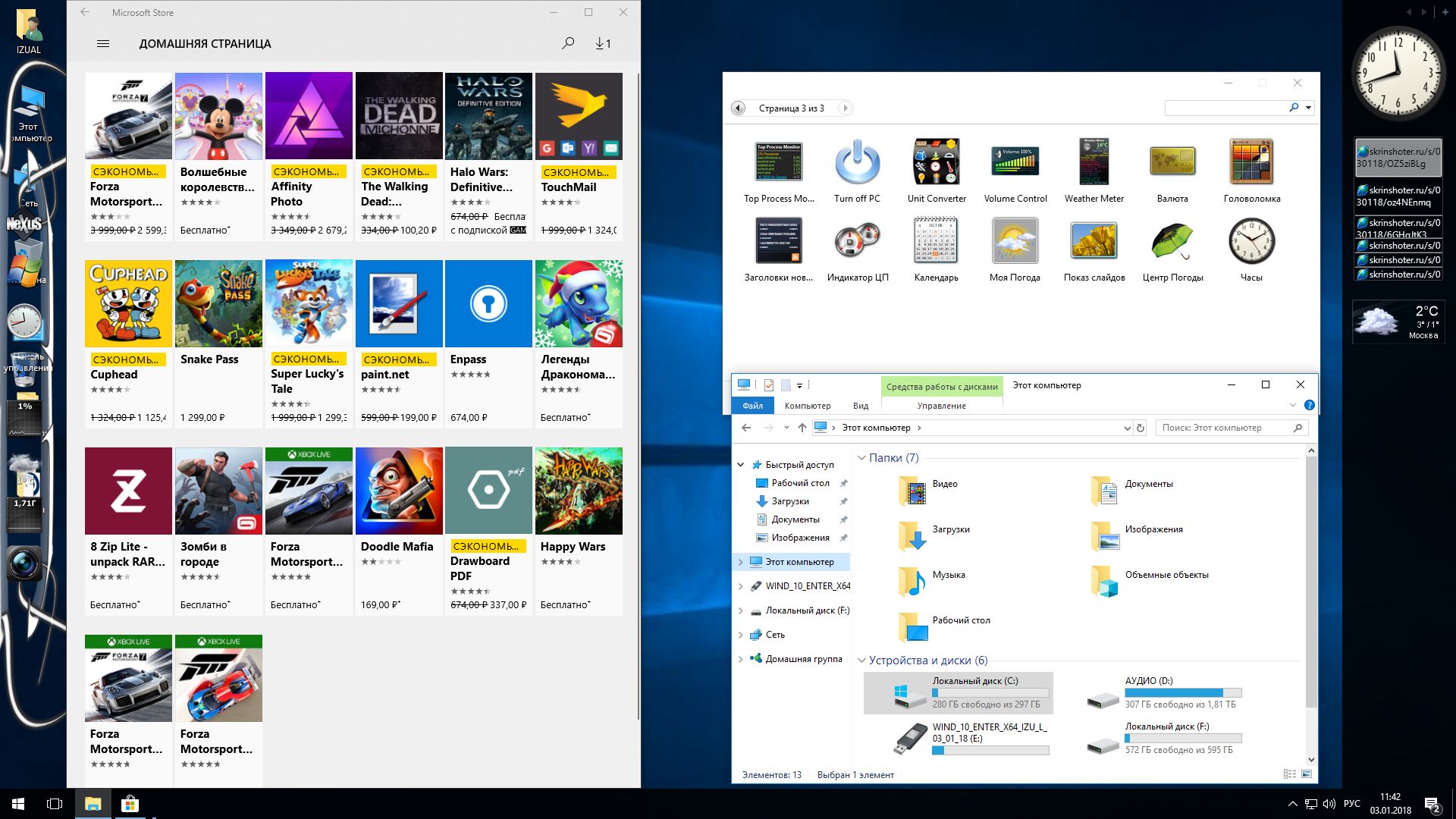Open the Turn off PC gadget

click(857, 163)
